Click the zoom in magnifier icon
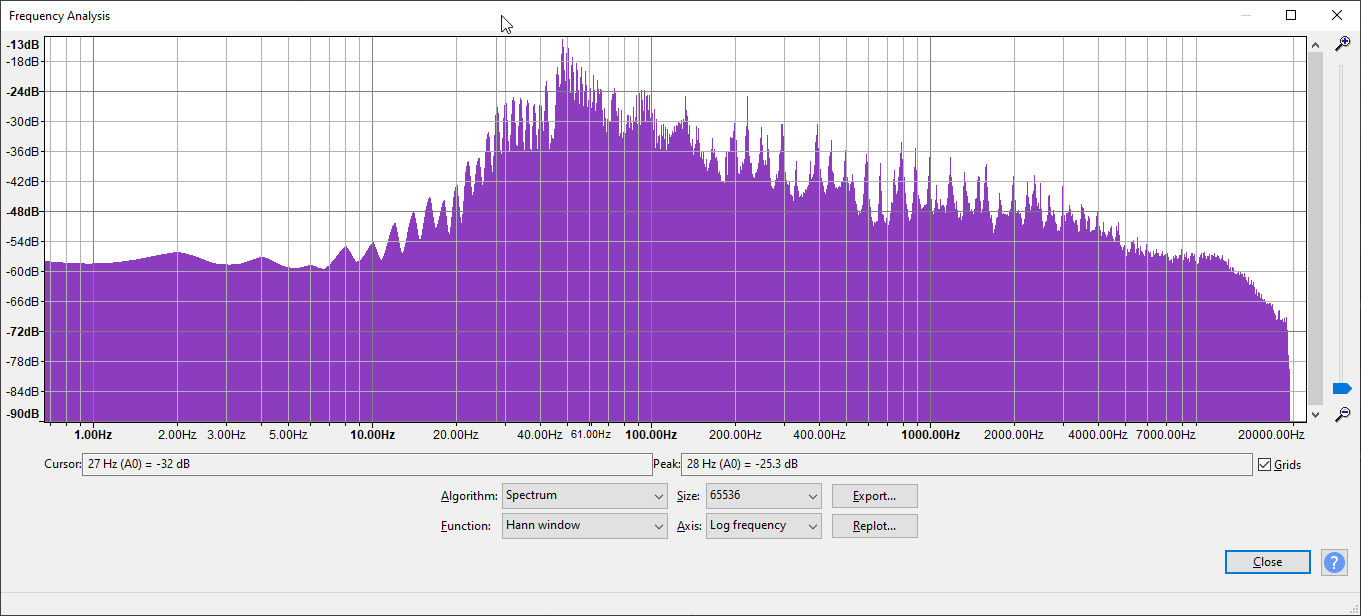The width and height of the screenshot is (1361, 616). pos(1343,44)
